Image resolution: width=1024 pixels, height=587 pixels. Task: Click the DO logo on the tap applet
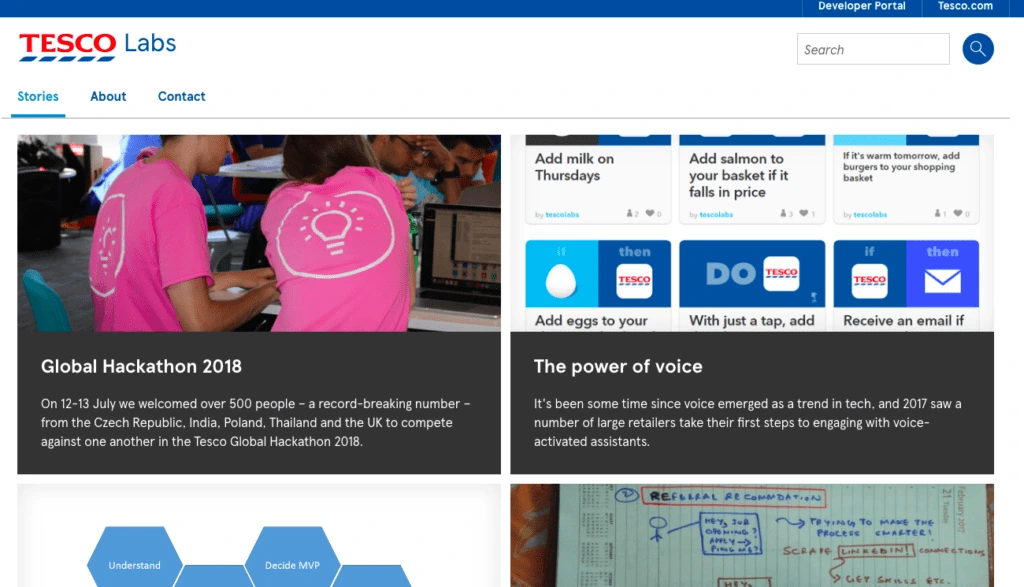(x=730, y=272)
